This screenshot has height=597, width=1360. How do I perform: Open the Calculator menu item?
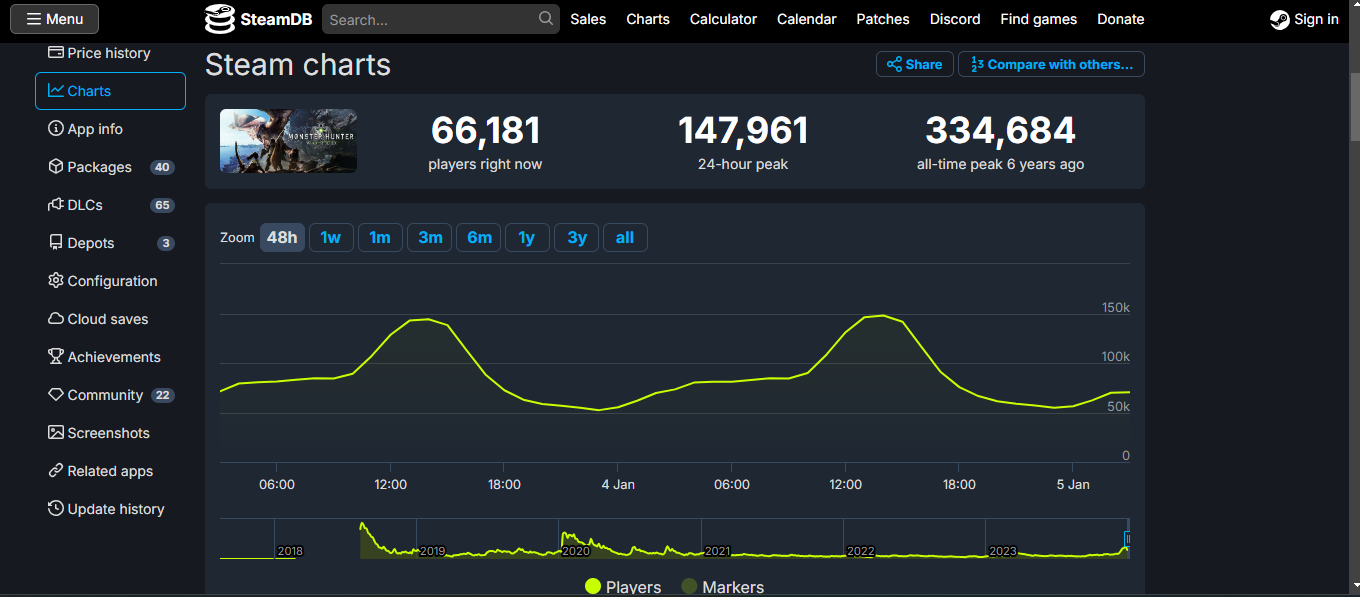click(723, 19)
